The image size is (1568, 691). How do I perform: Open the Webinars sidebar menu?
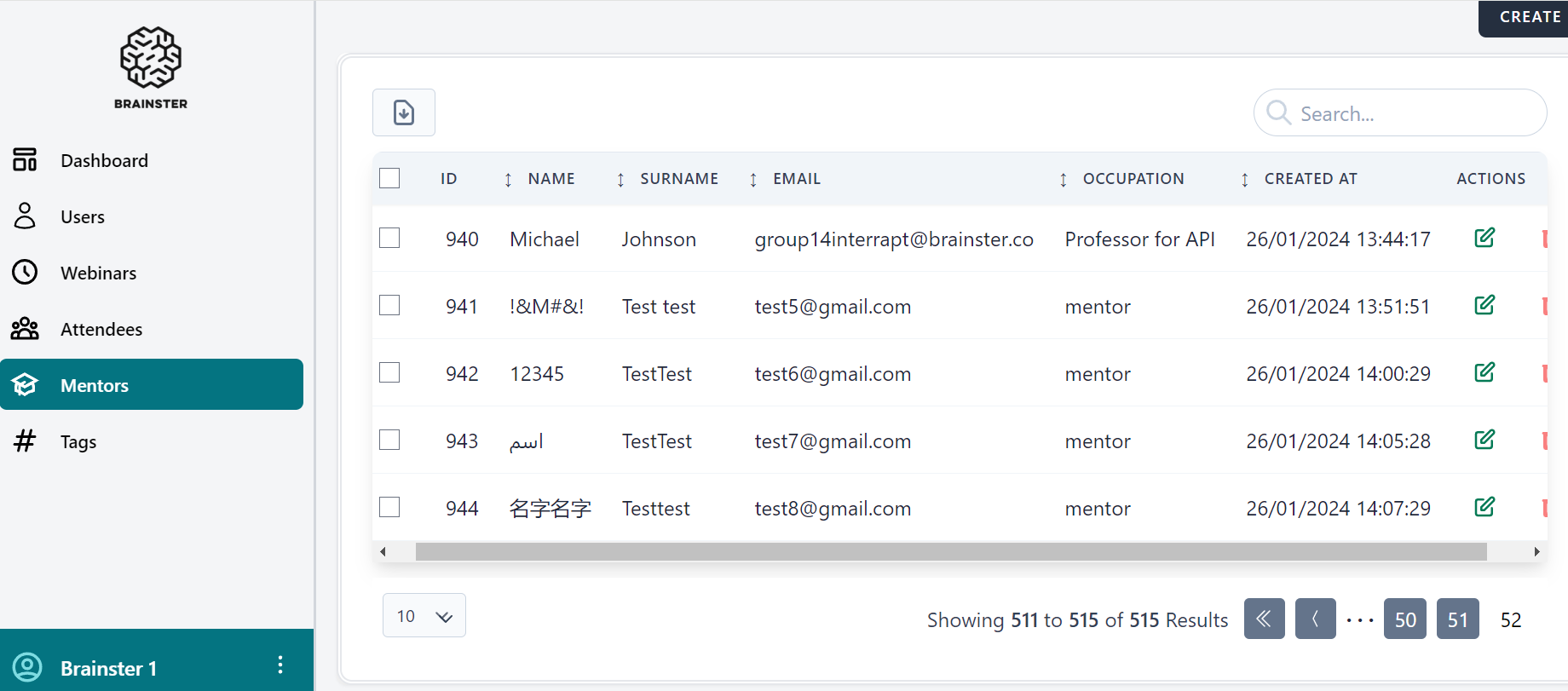click(x=98, y=273)
